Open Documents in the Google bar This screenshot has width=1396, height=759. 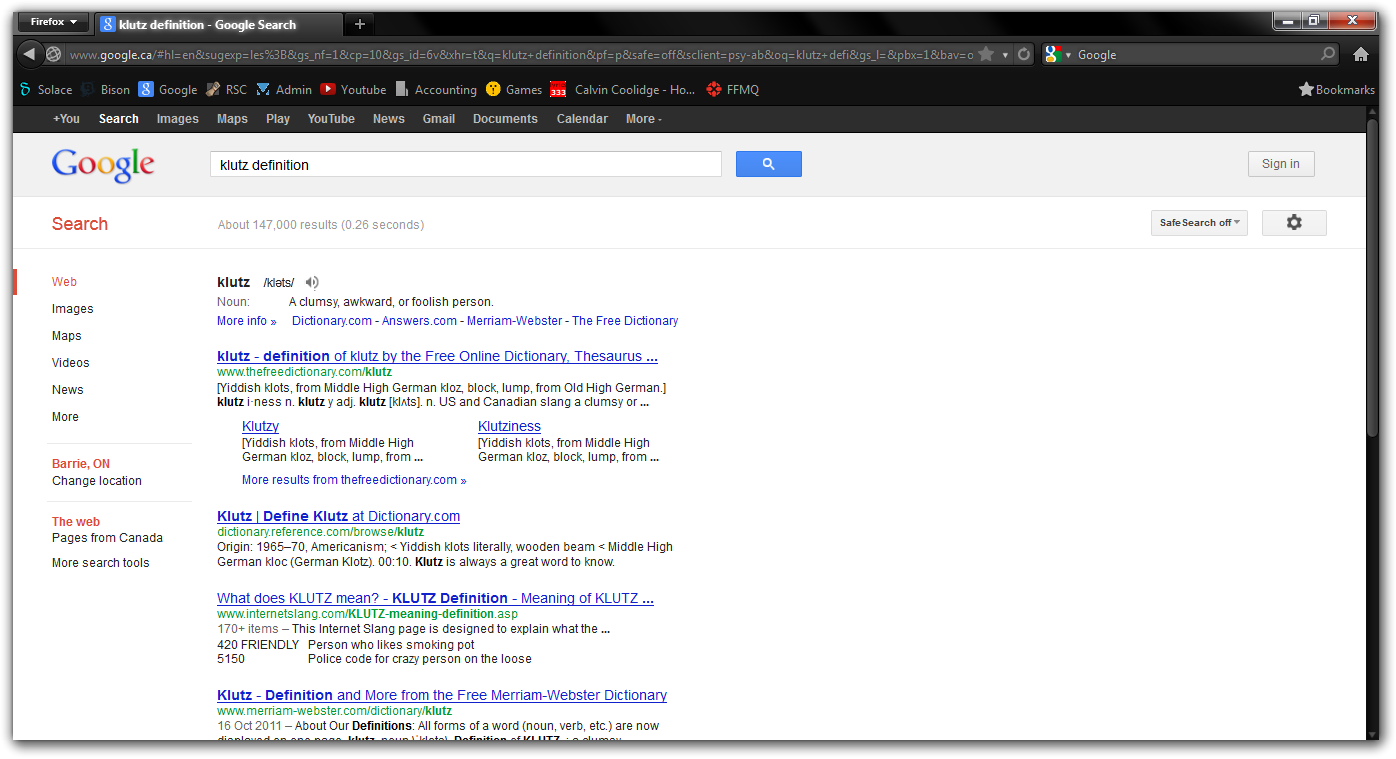click(505, 119)
